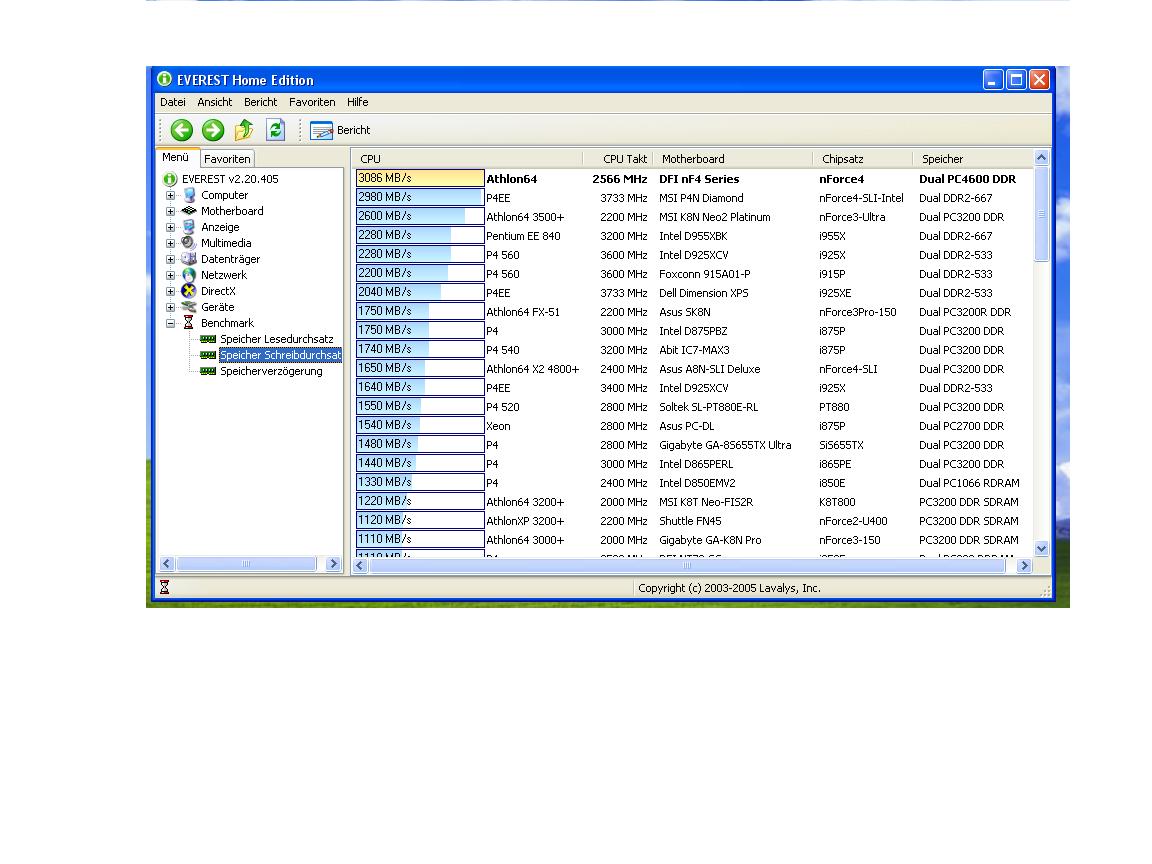Screen dimensions: 1152x864
Task: Expand the DirectX tree node
Action: coord(170,292)
